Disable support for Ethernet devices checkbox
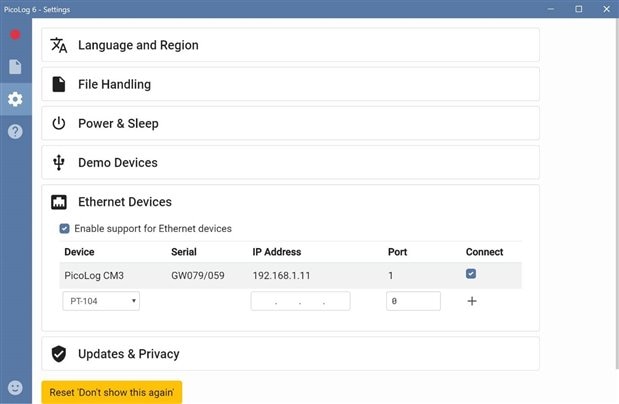619x404 pixels. pyautogui.click(x=64, y=229)
